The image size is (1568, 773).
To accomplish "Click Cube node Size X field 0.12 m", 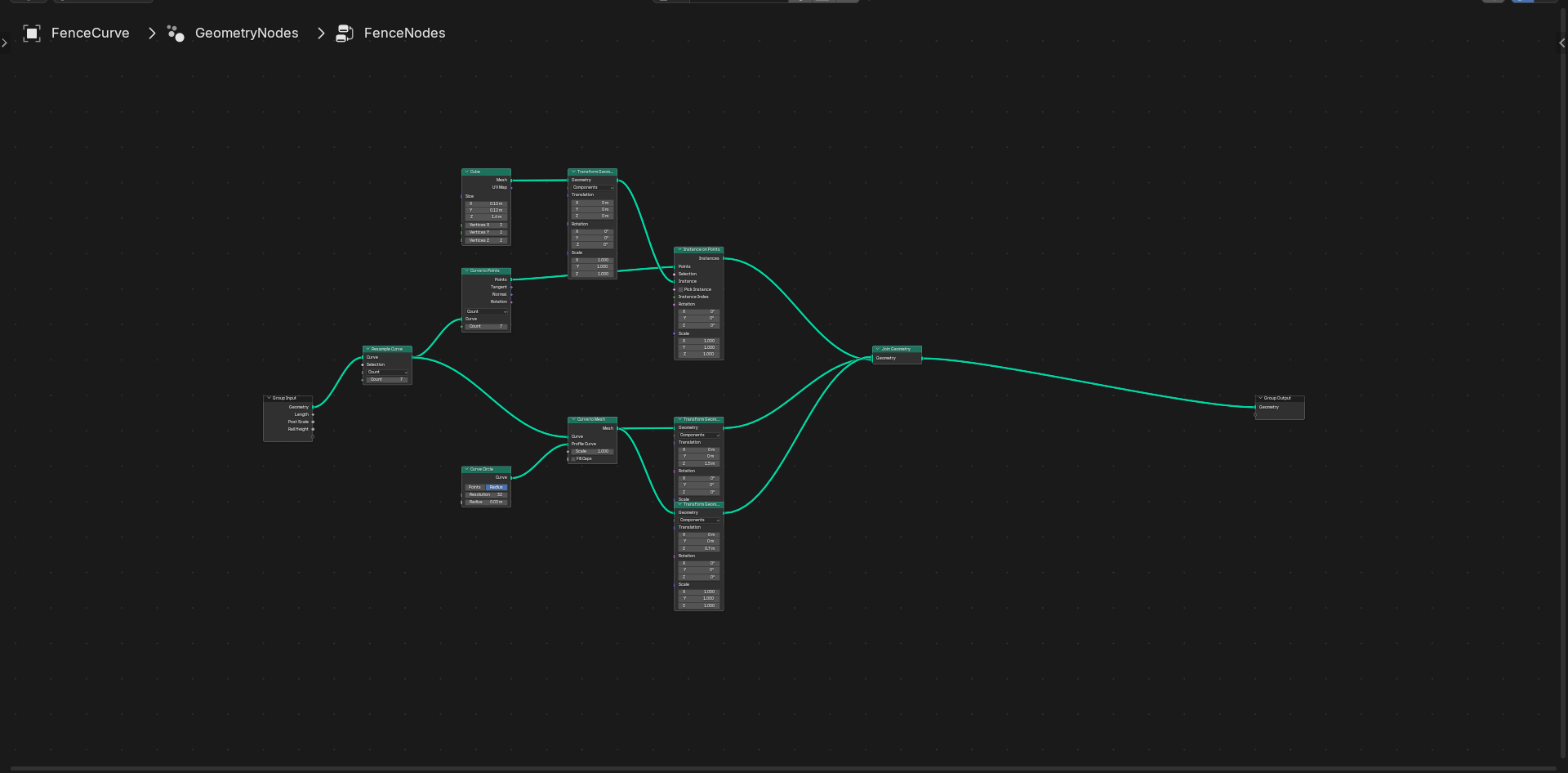I will pos(487,203).
